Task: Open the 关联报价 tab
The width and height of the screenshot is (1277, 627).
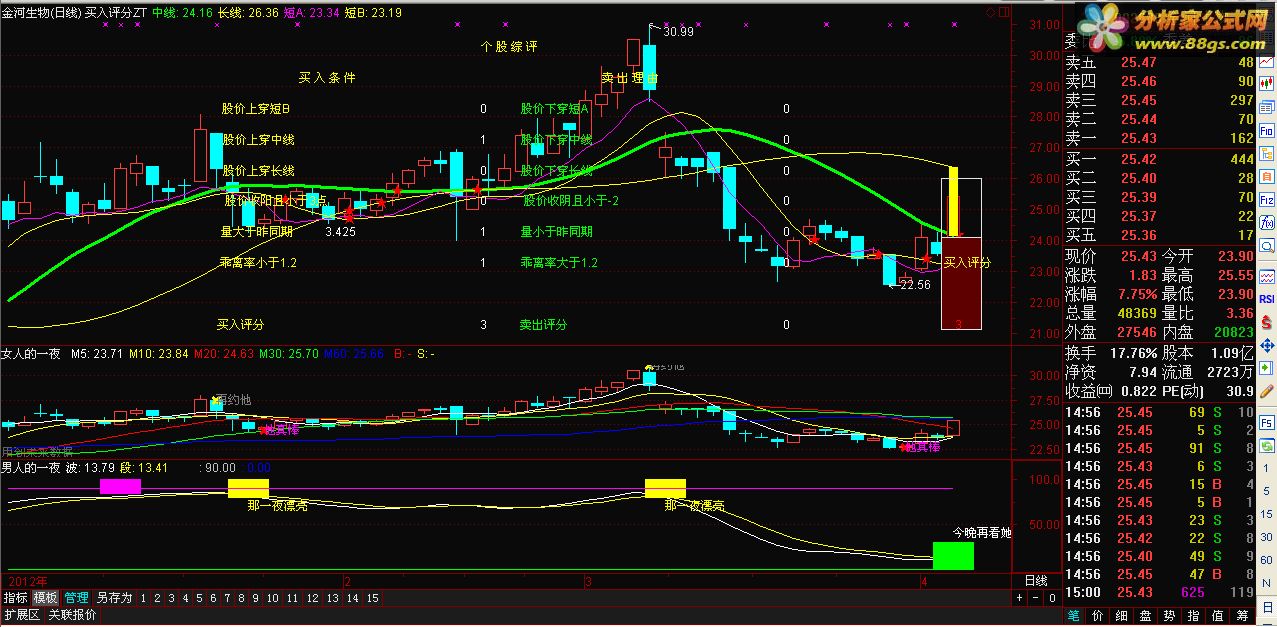Action: [72, 615]
